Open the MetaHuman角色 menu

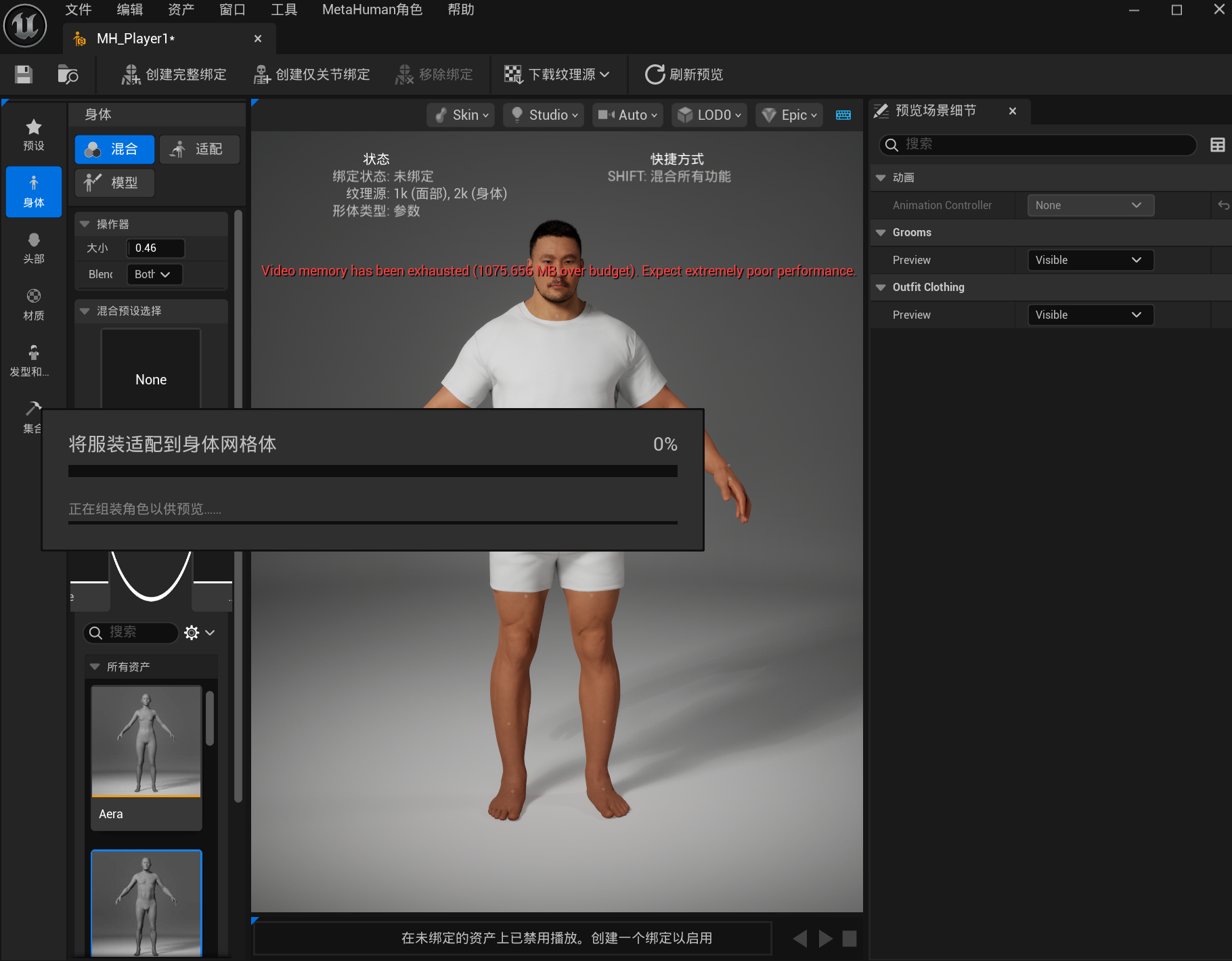(372, 9)
